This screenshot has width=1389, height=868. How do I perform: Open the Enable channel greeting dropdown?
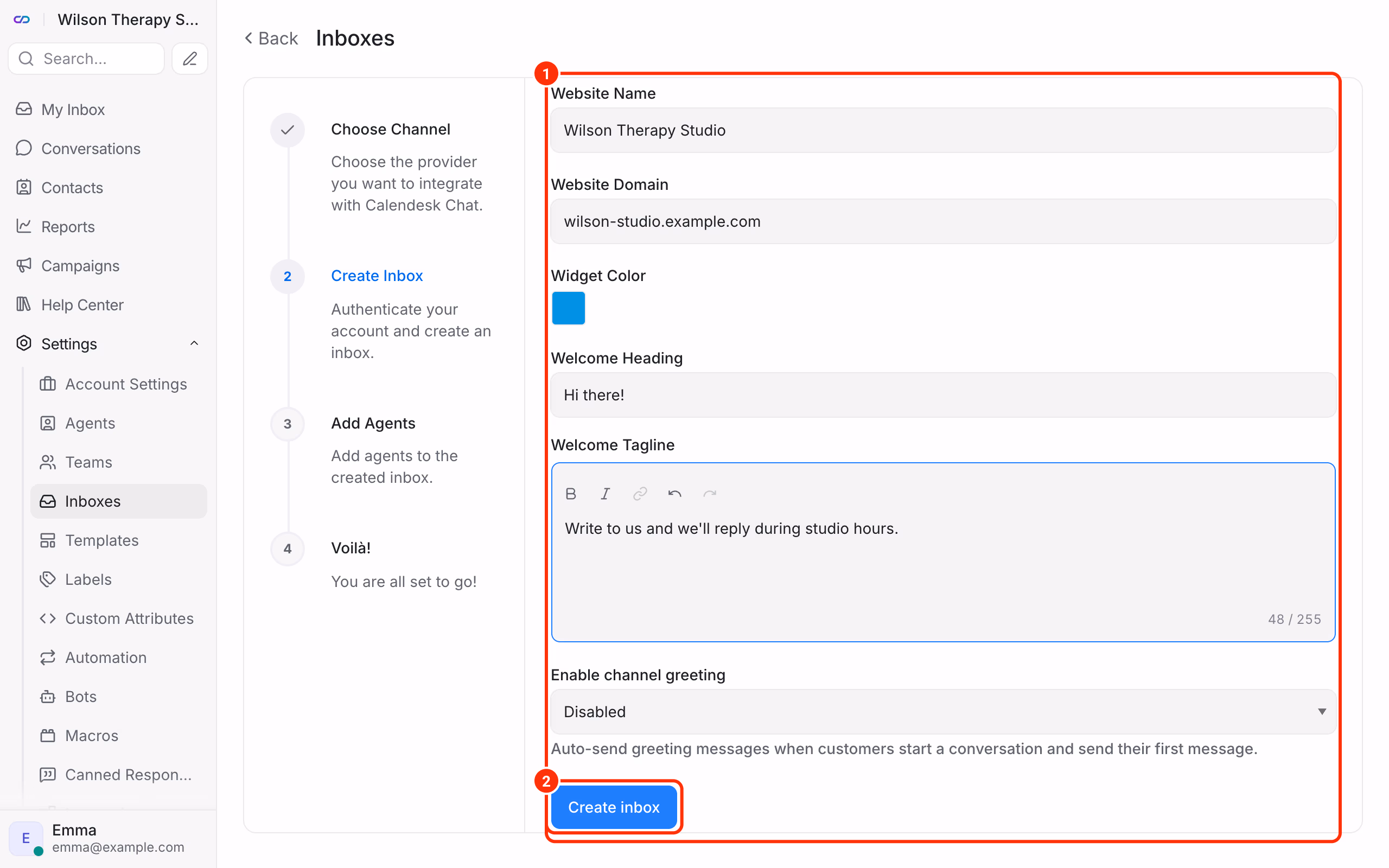[x=943, y=711]
